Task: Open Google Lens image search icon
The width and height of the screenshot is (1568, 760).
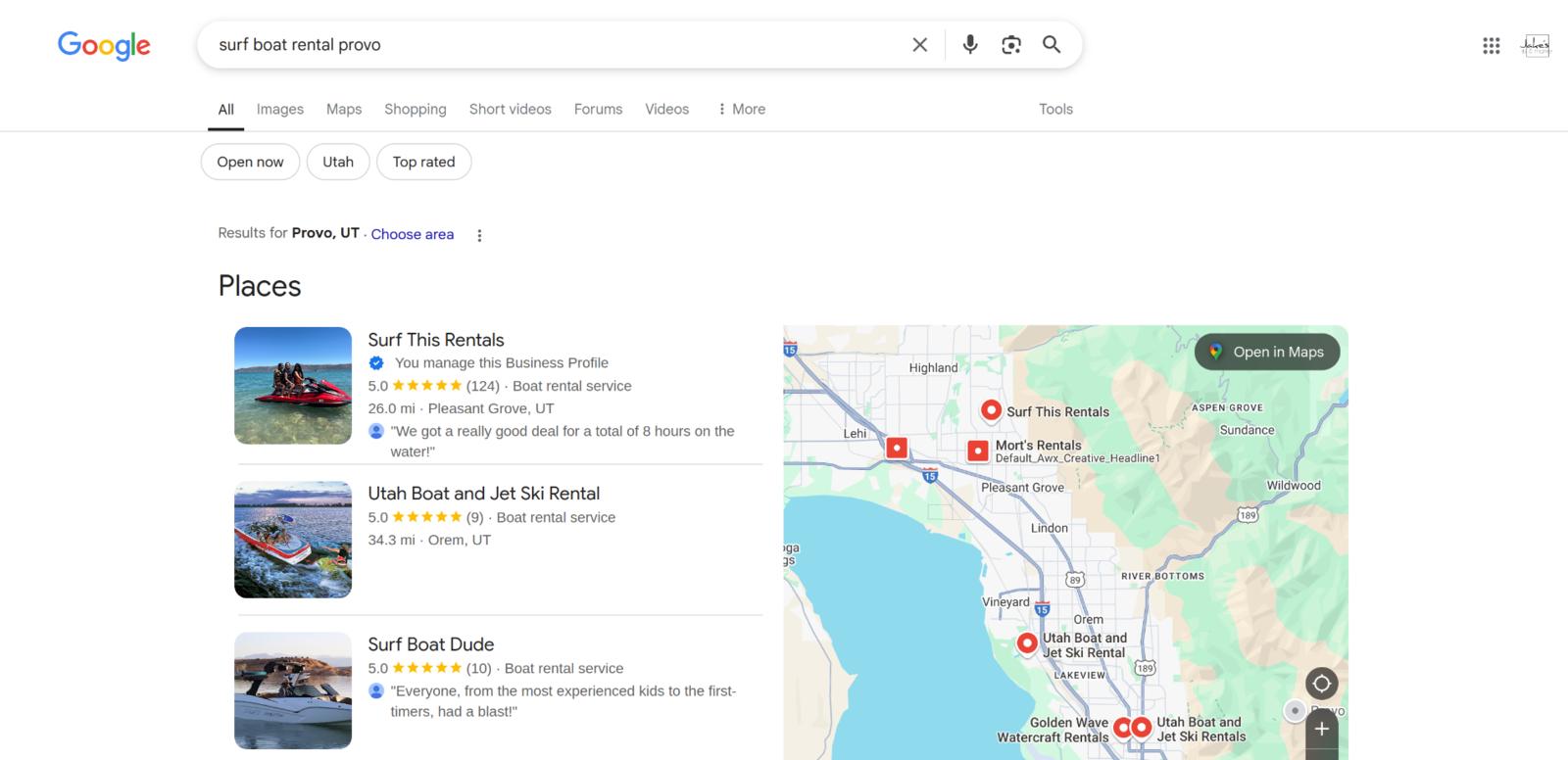Action: 1010,45
